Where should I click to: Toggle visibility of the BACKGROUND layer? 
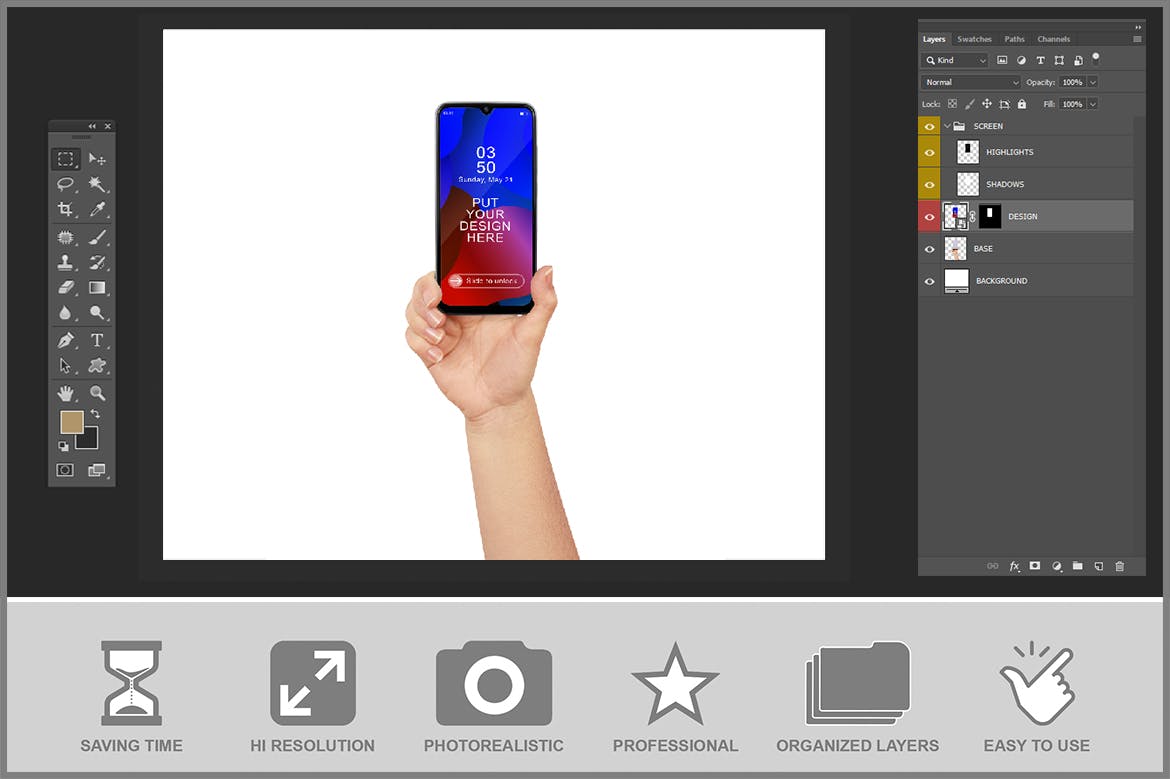(929, 280)
